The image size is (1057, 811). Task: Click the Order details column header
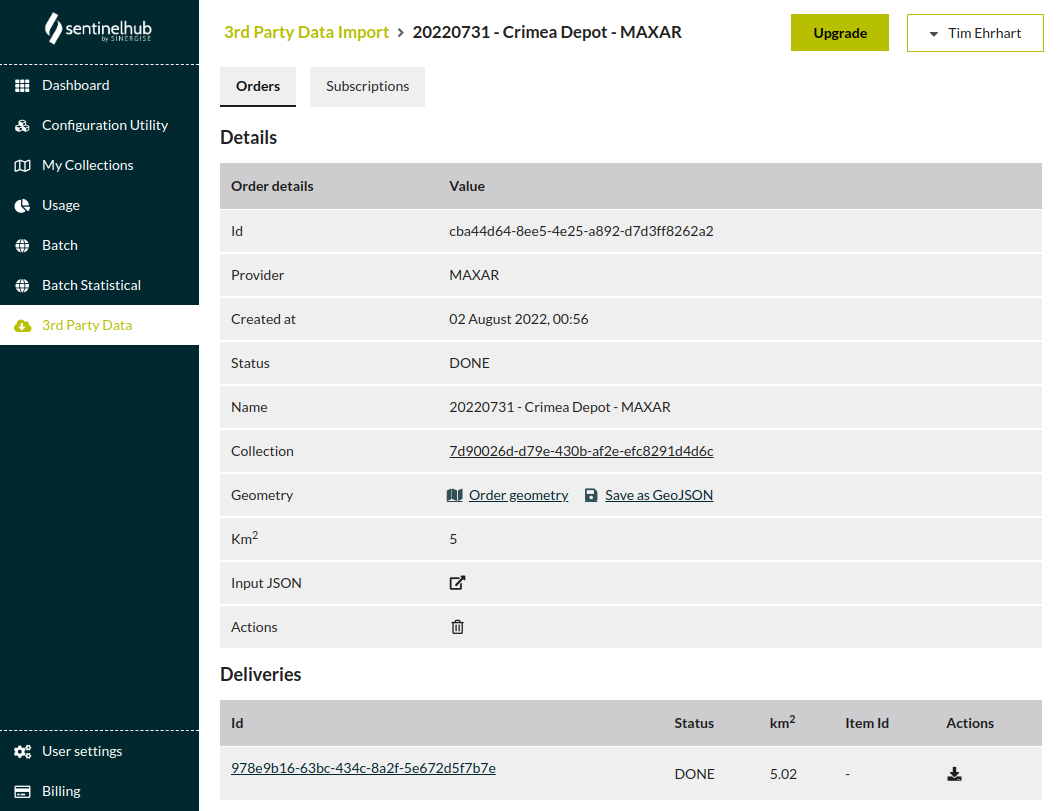pos(272,186)
